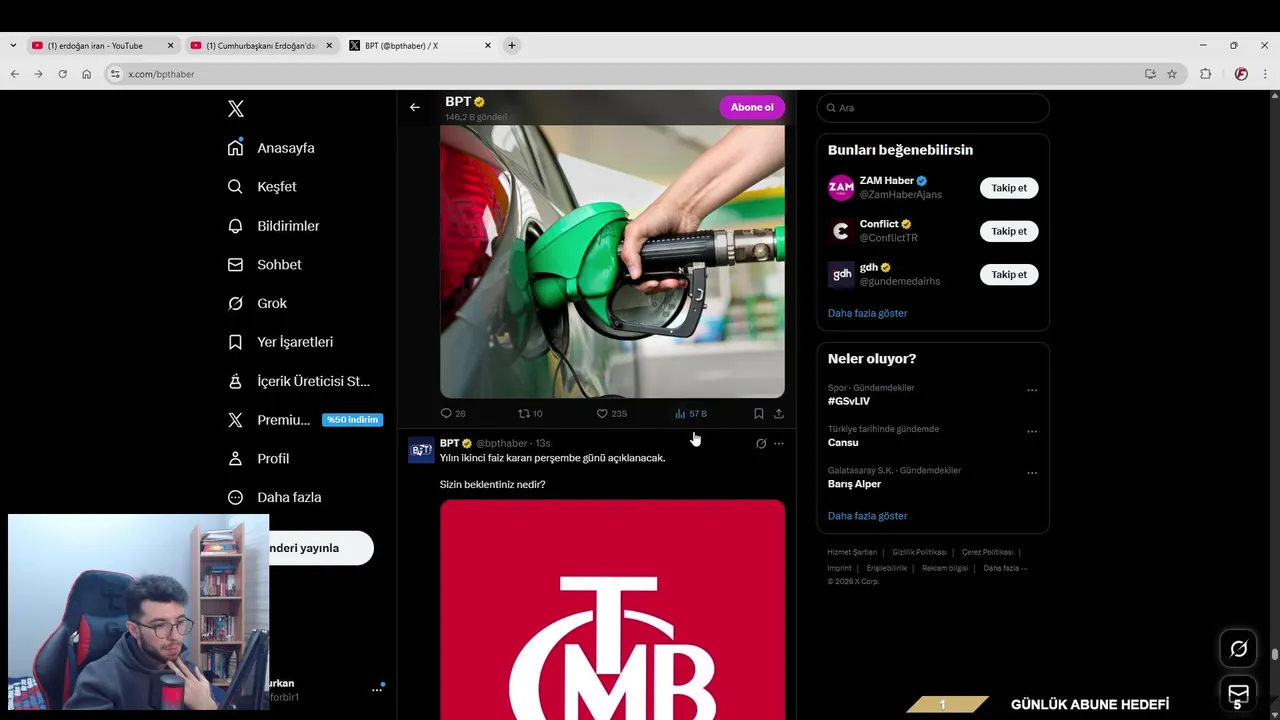1280x720 pixels.
Task: Open Barış Alper trending topic
Action: 854,484
